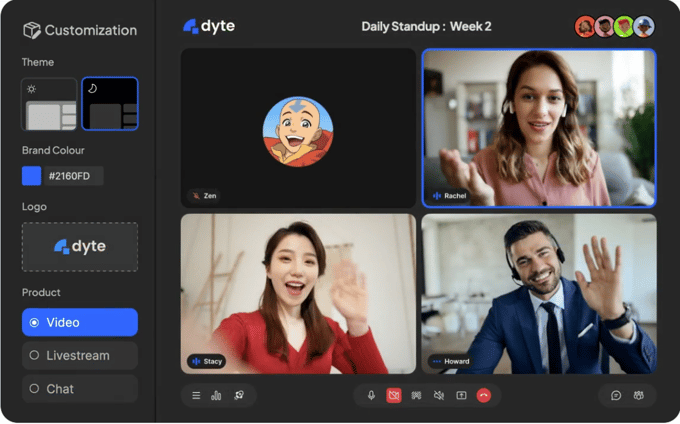Click the 'Brand Colour' section label
680x424 pixels.
pyautogui.click(x=53, y=150)
